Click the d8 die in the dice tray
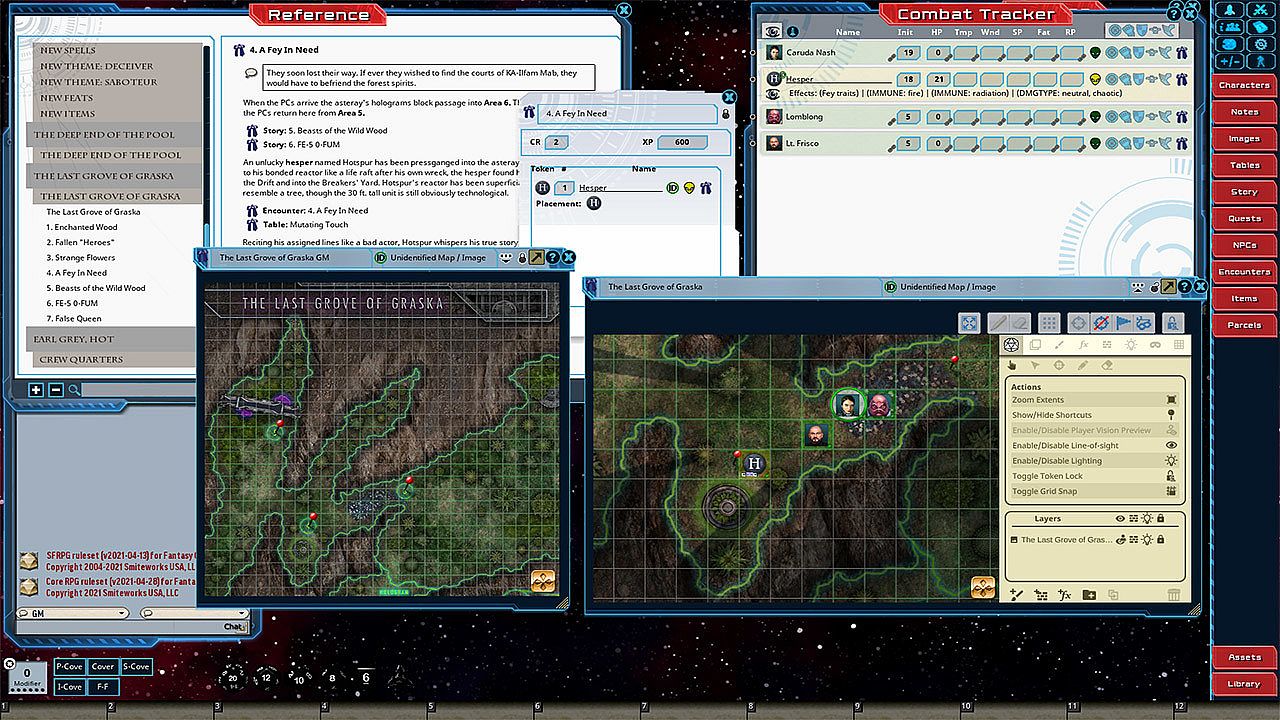Image resolution: width=1280 pixels, height=720 pixels. point(332,678)
